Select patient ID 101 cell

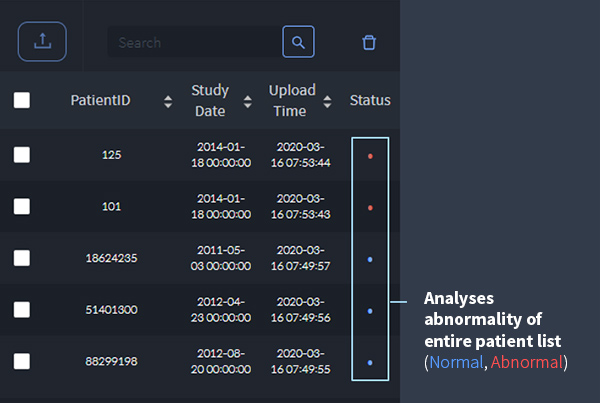pyautogui.click(x=111, y=206)
